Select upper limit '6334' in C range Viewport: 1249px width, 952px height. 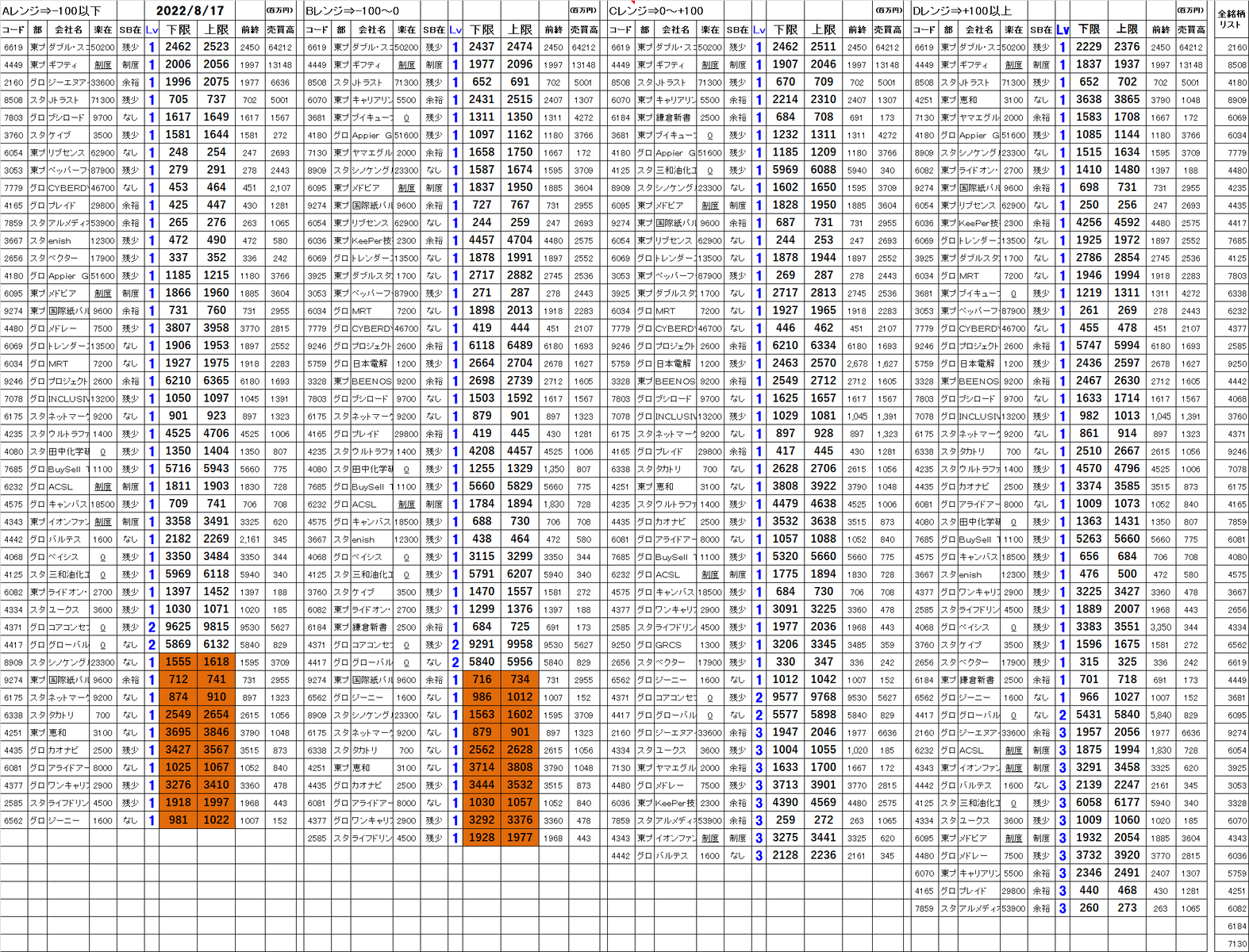tap(823, 345)
